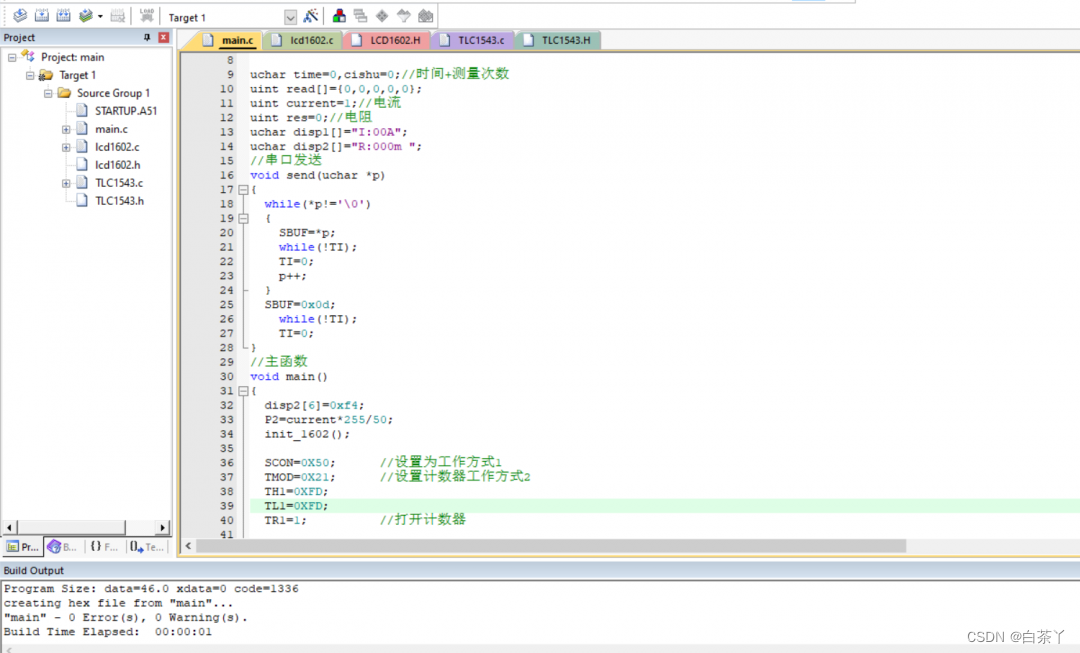Click the Build target toolbar icon
The height and width of the screenshot is (653, 1080).
click(41, 16)
